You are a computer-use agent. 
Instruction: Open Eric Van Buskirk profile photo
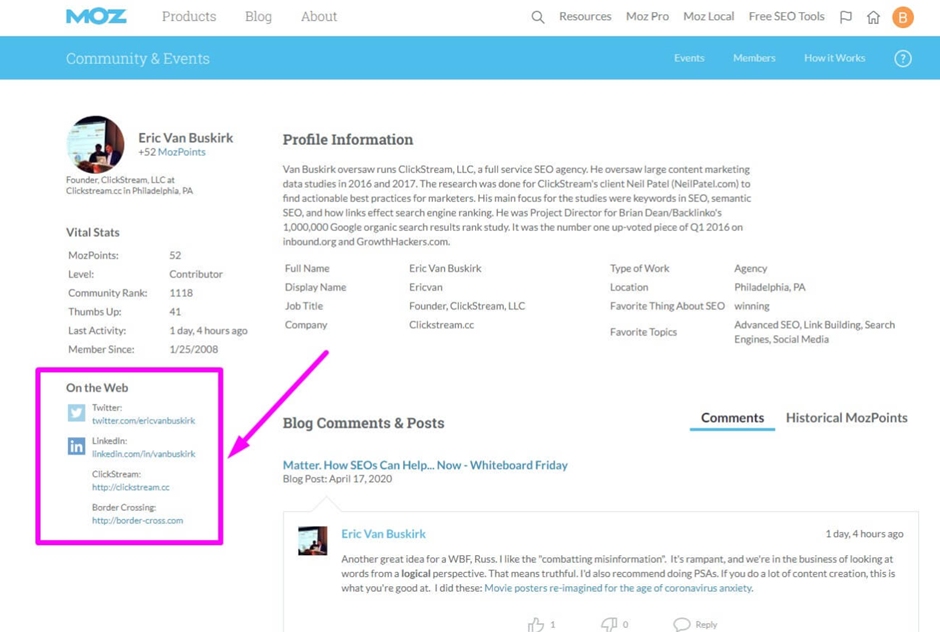coord(95,145)
